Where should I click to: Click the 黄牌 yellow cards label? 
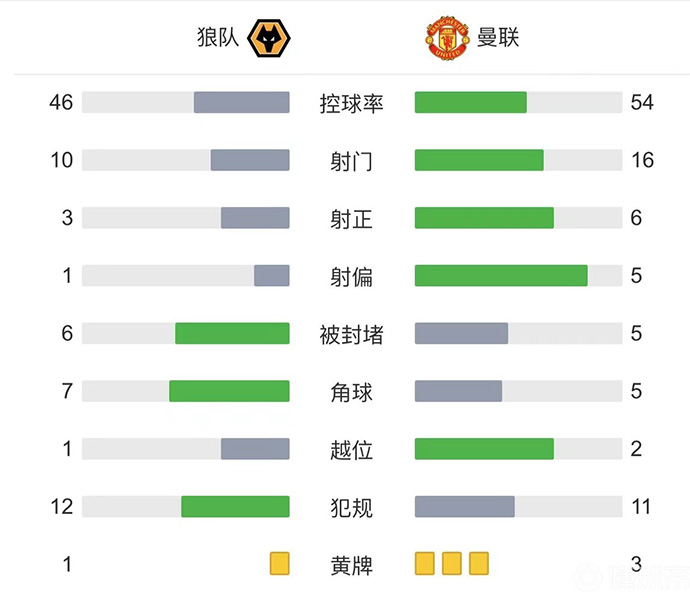pyautogui.click(x=351, y=565)
